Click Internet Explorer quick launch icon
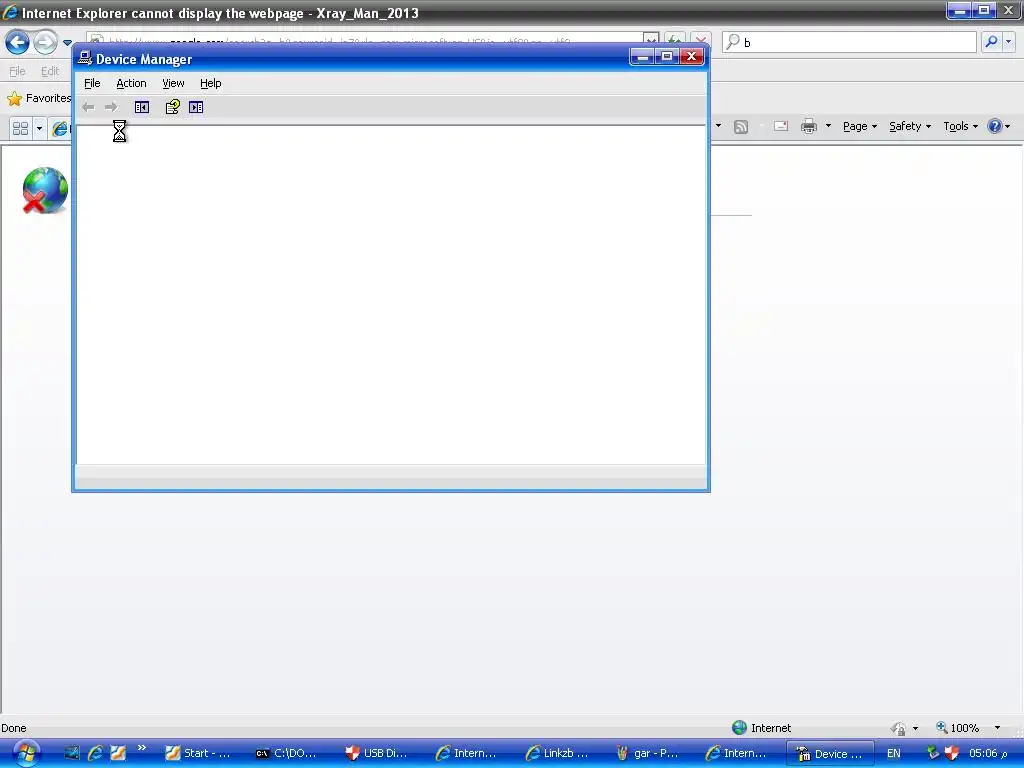The width and height of the screenshot is (1024, 768). (x=95, y=753)
